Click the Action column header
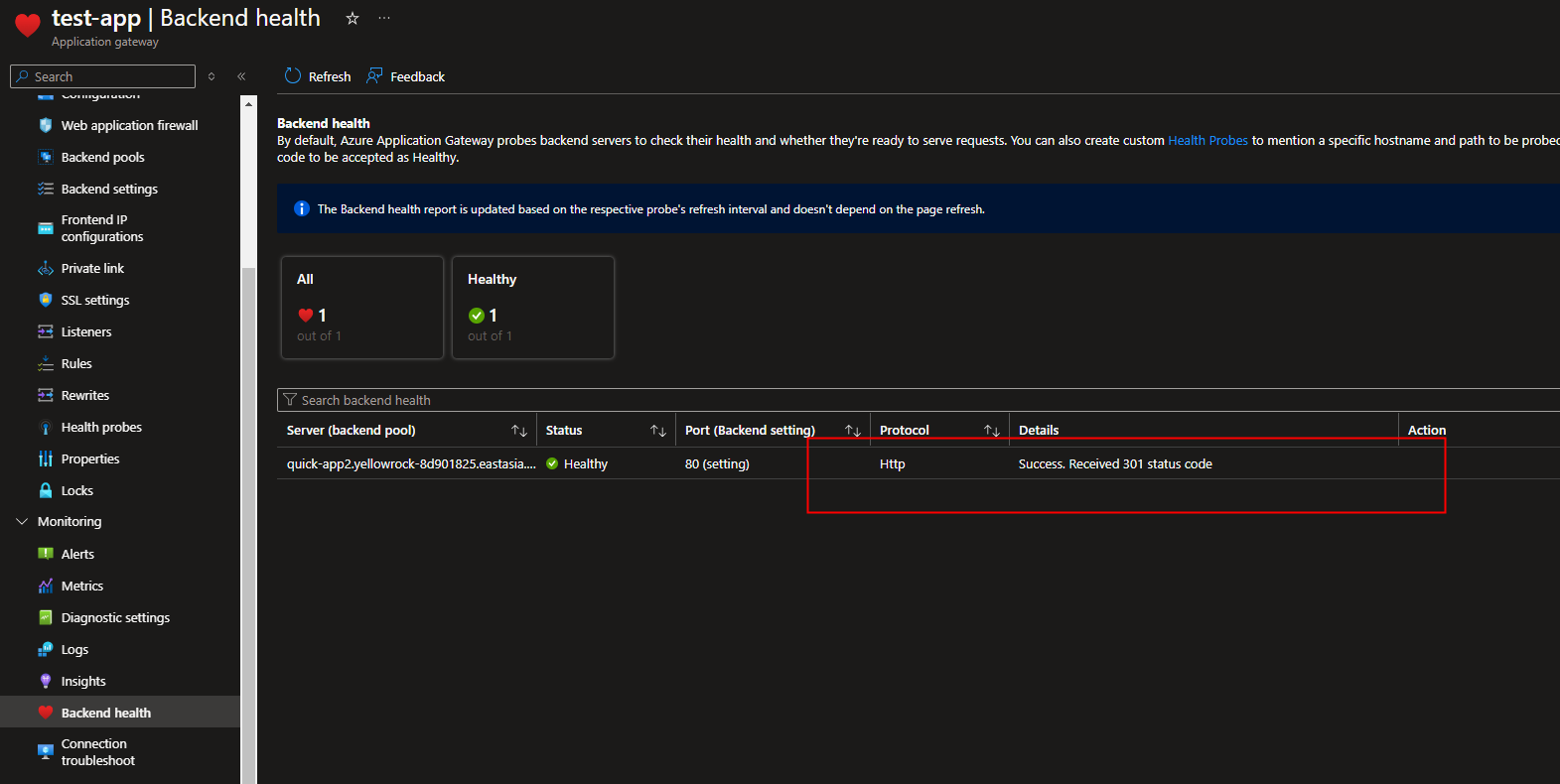The image size is (1560, 784). click(1427, 430)
